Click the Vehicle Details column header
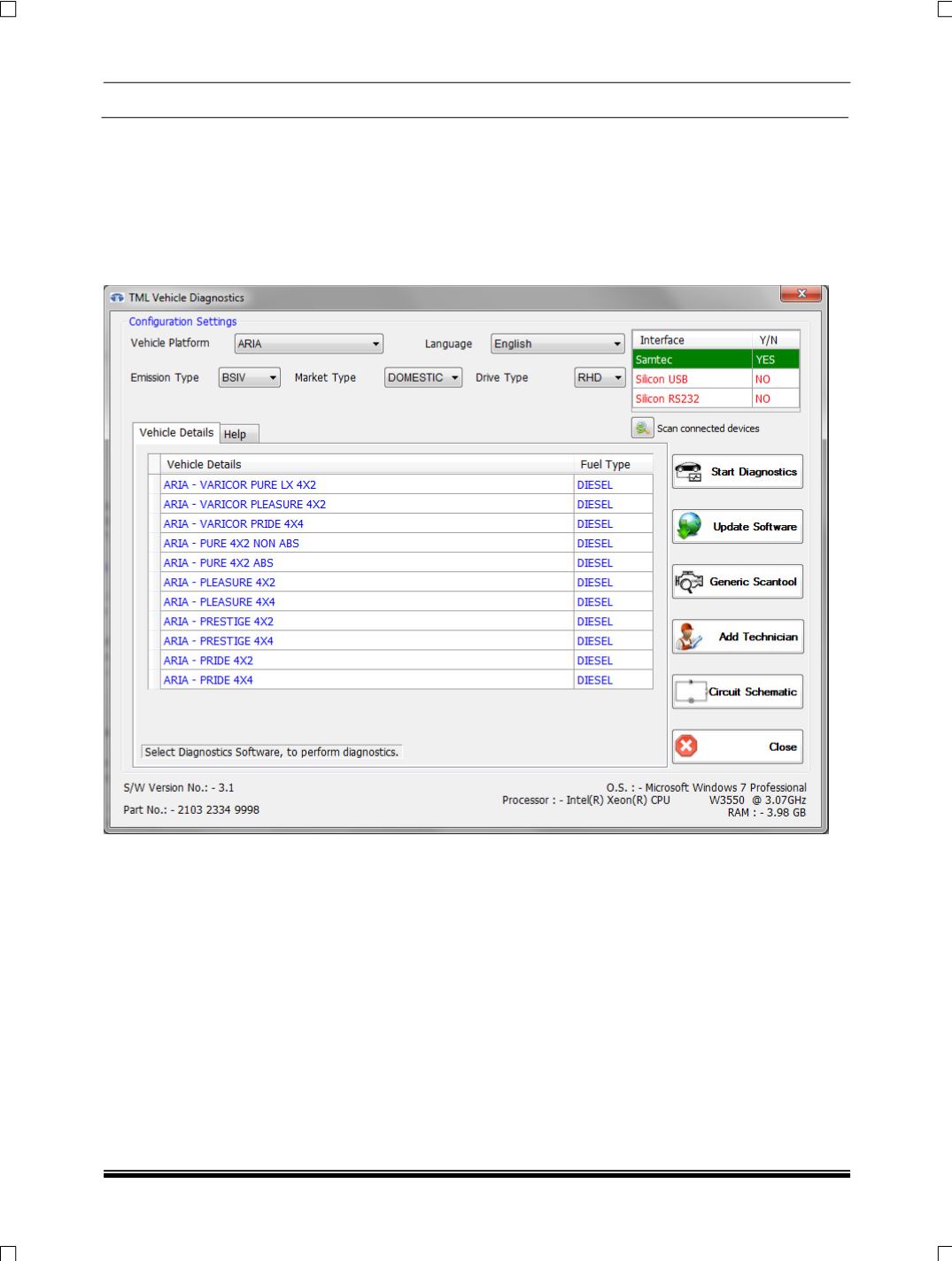 point(367,464)
